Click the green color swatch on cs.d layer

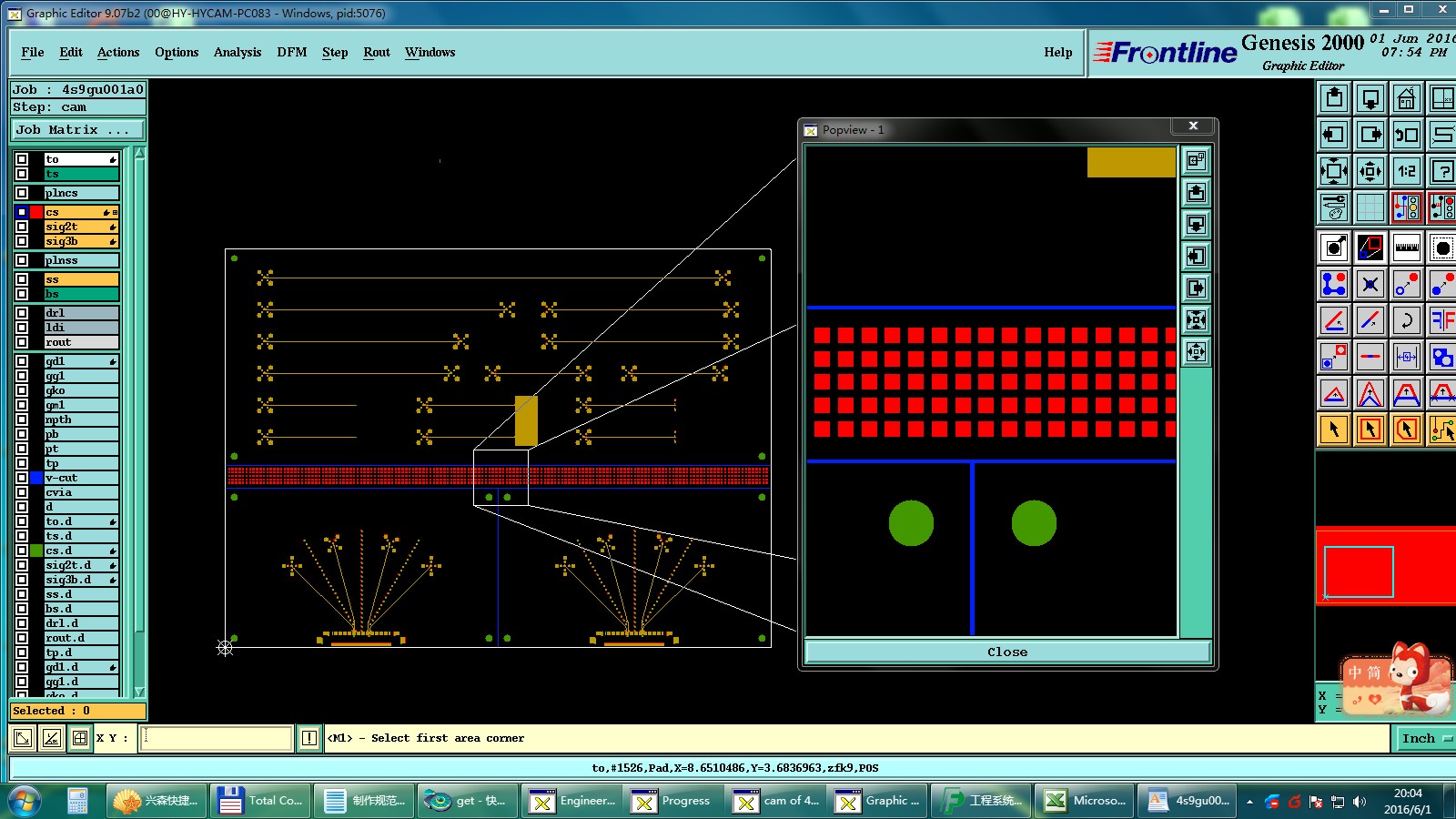[x=36, y=551]
